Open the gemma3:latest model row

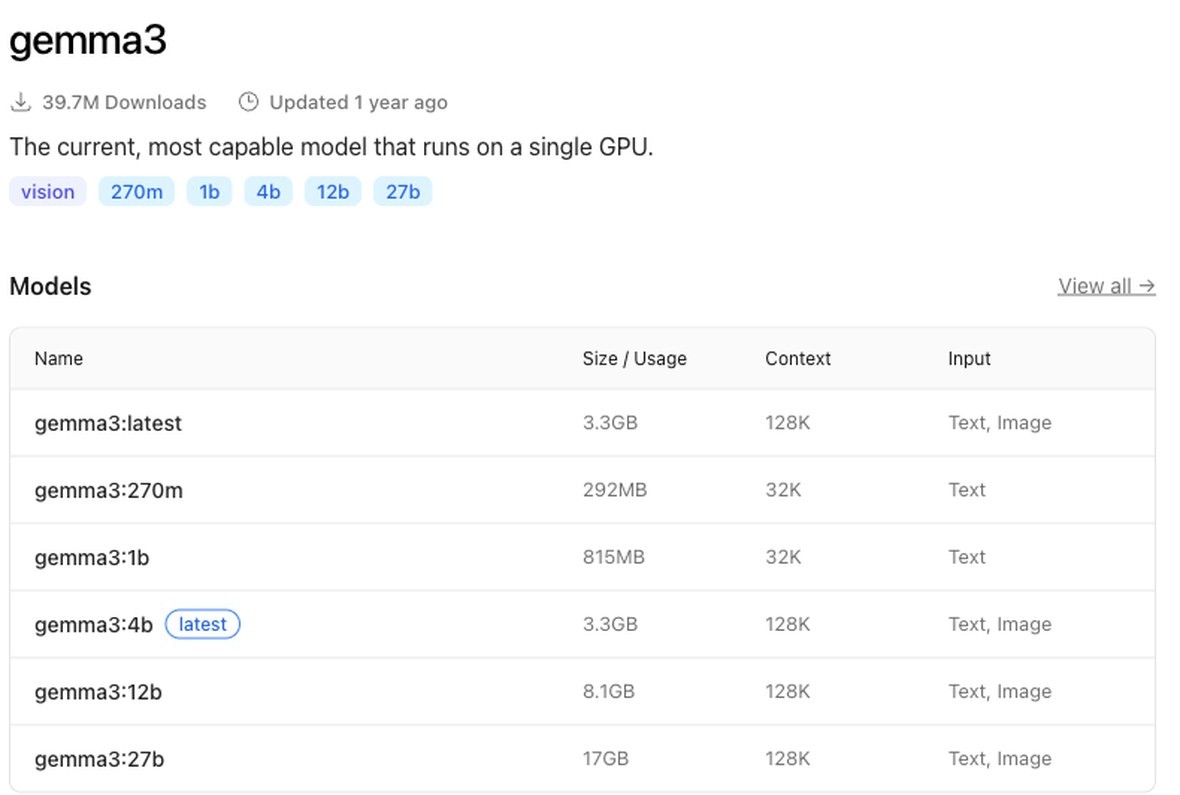pos(582,423)
